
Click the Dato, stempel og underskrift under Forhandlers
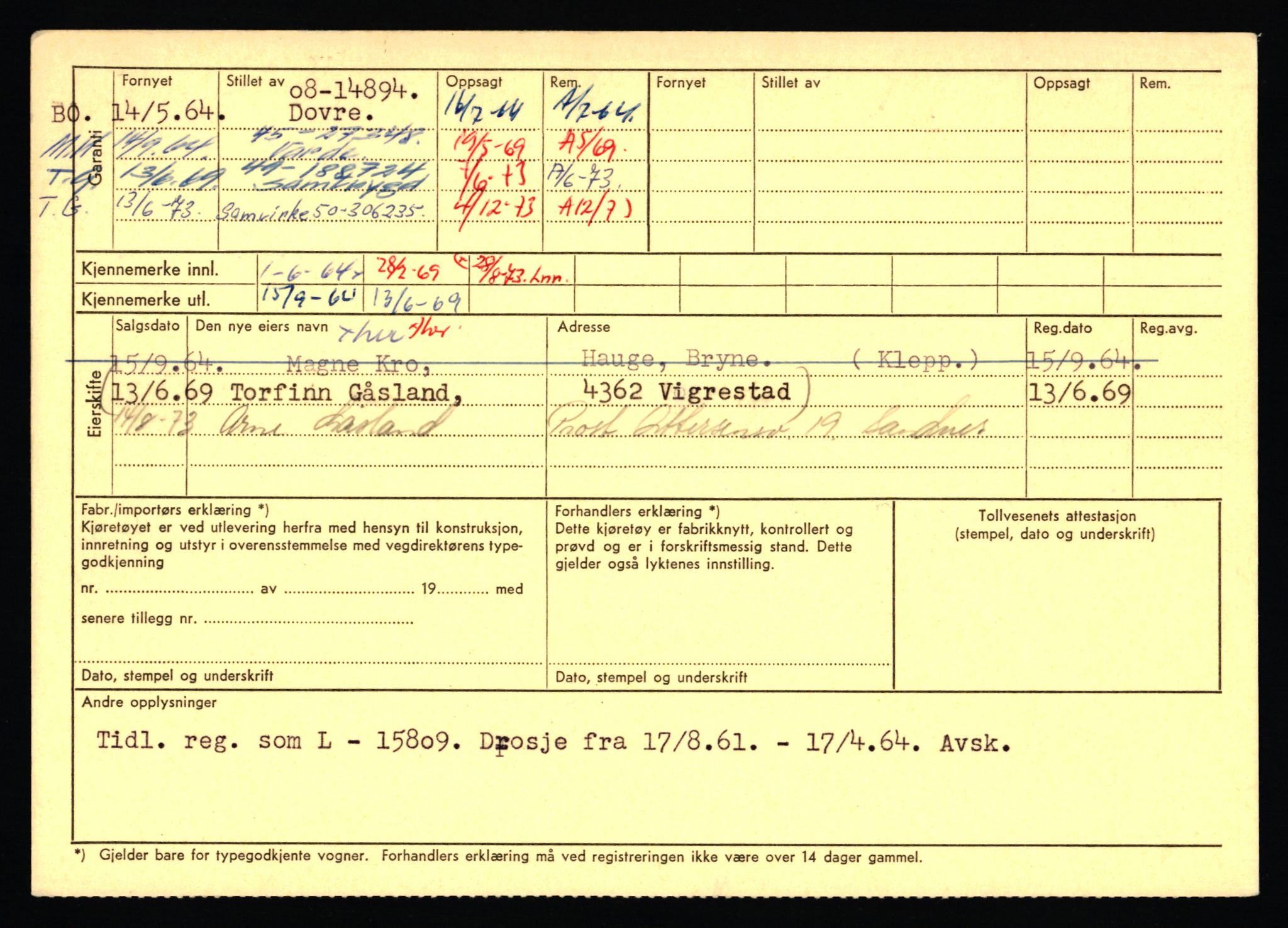tap(651, 678)
